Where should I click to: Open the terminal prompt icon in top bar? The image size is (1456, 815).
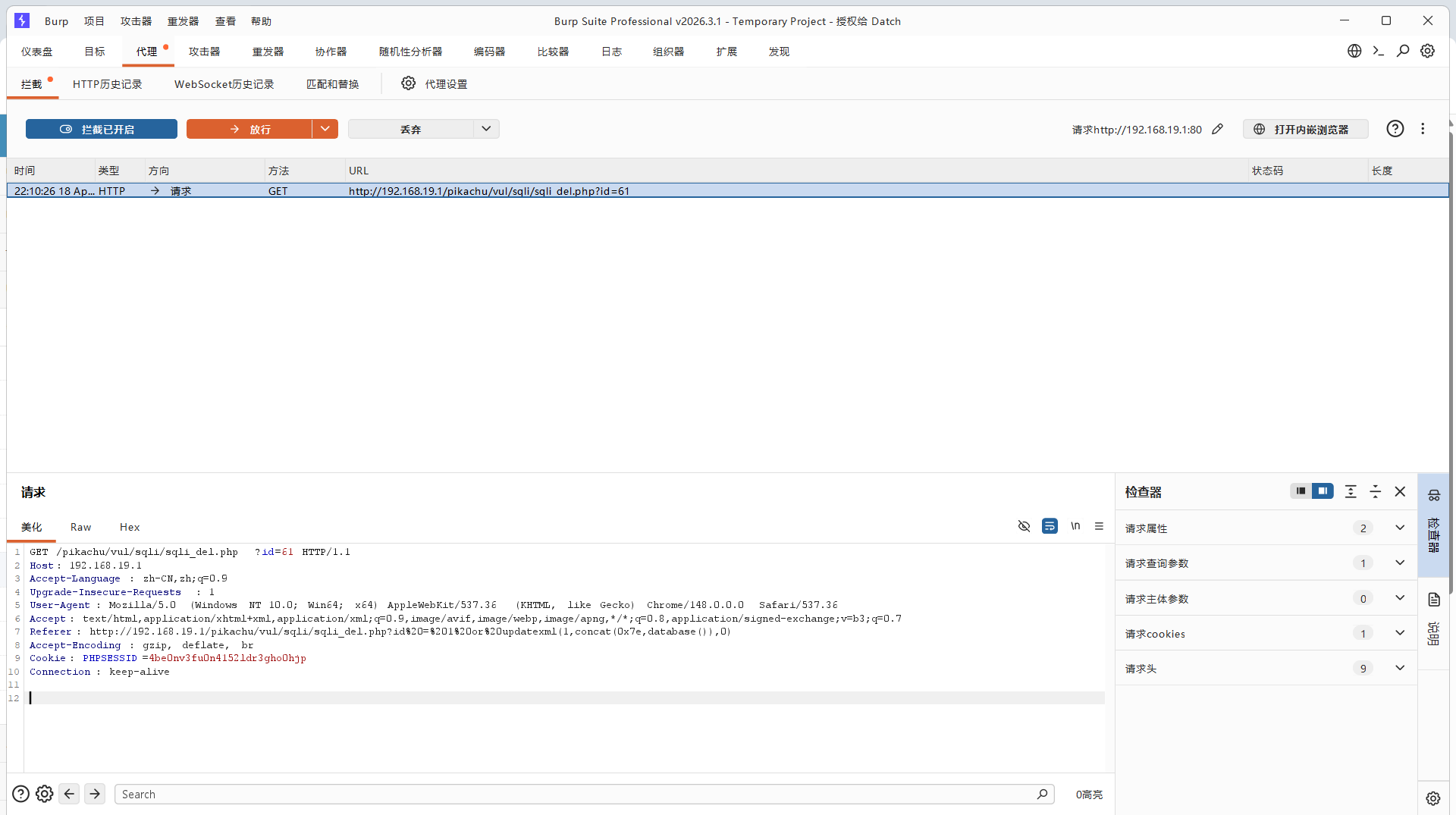point(1379,51)
